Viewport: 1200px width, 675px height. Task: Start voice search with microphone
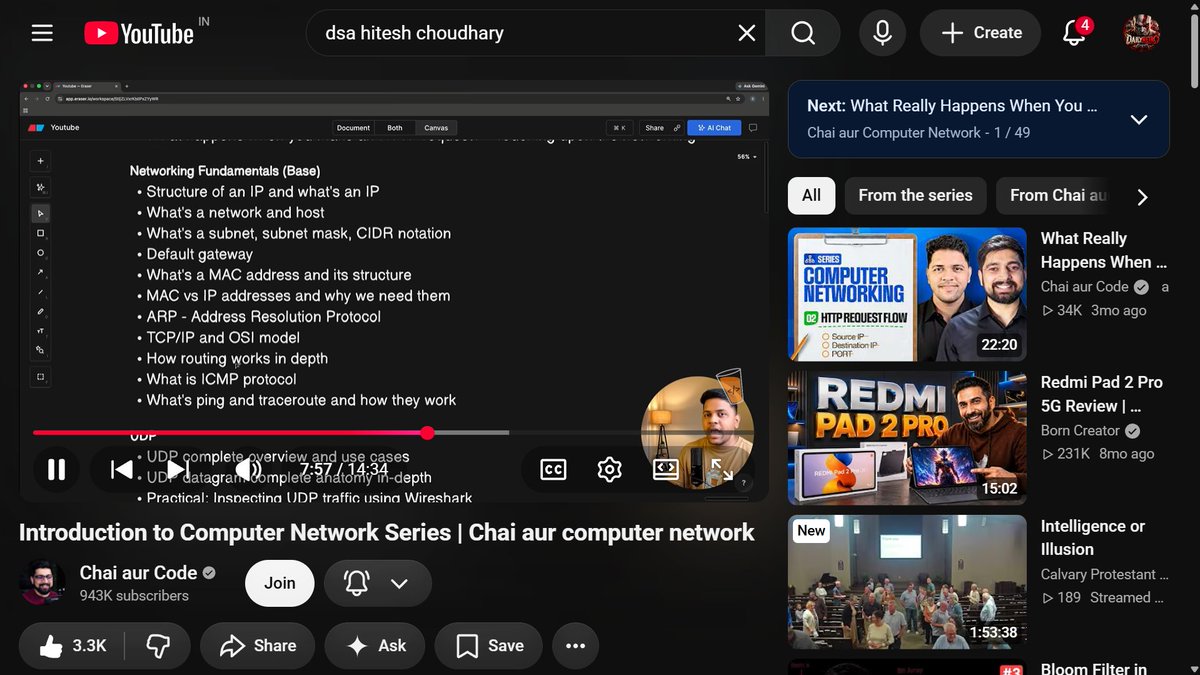pos(882,33)
